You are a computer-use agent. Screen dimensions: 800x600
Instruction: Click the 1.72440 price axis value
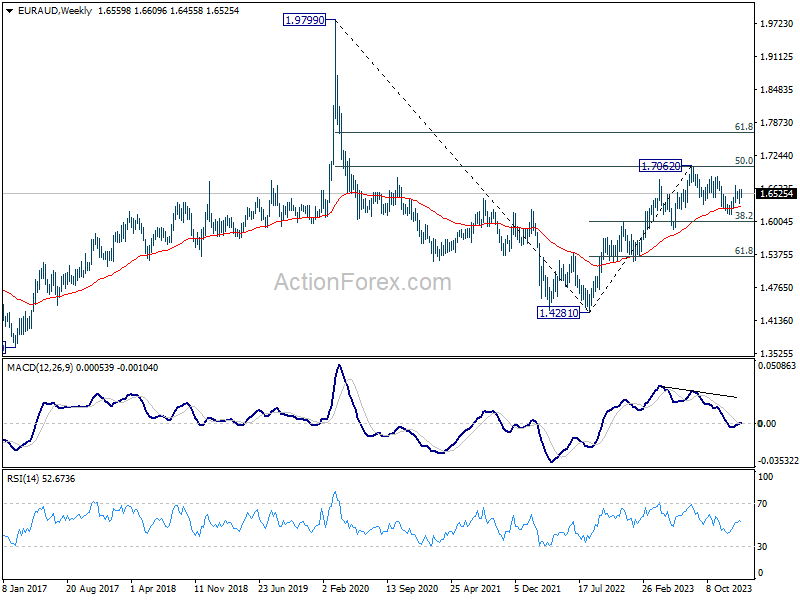point(777,156)
